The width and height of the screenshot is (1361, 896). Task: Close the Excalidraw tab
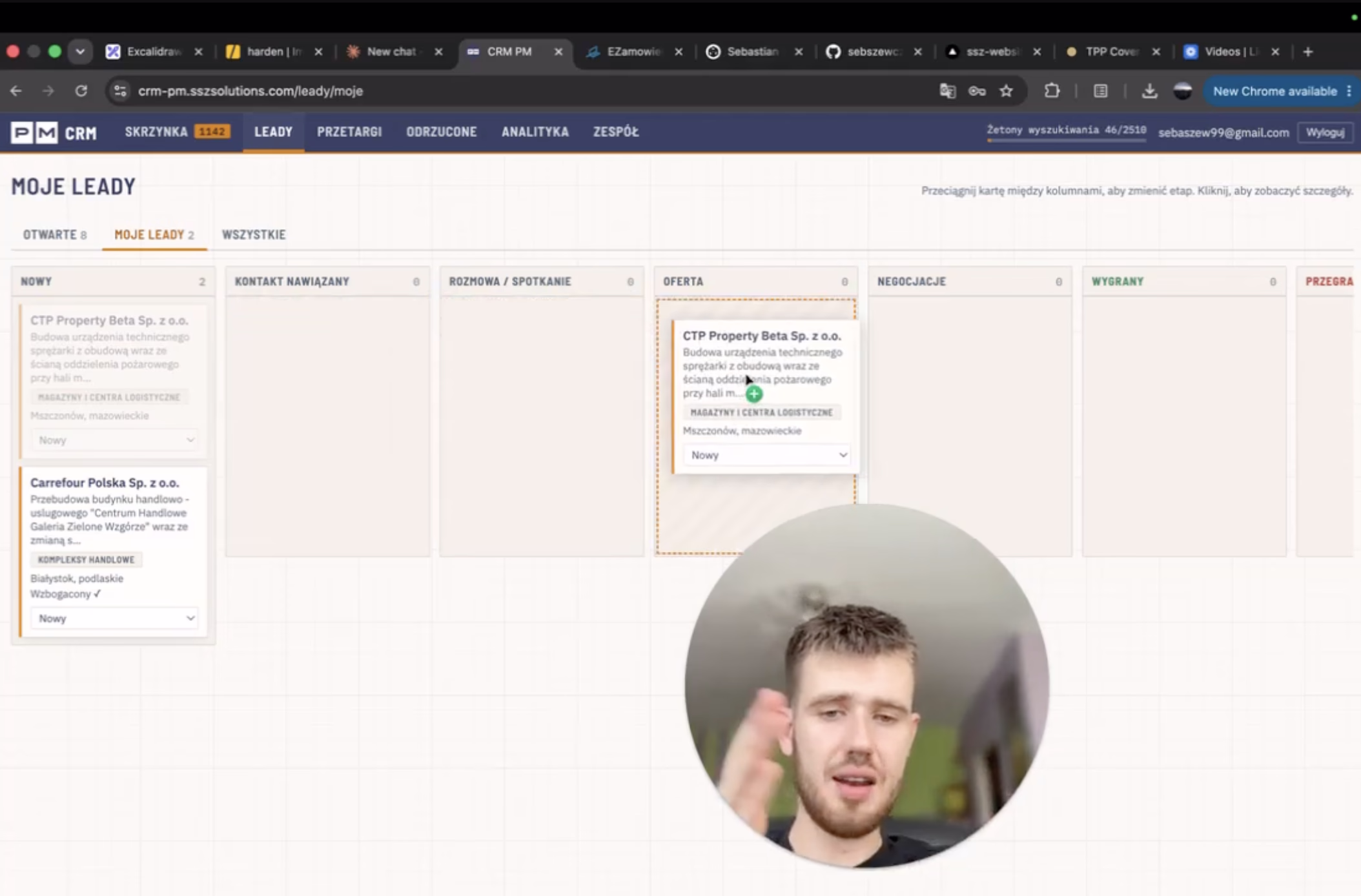click(199, 52)
